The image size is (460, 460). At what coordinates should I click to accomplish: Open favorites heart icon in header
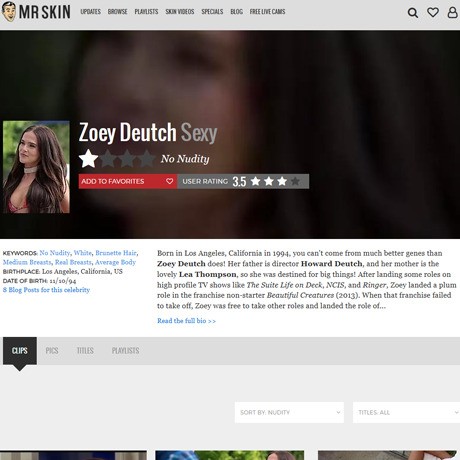coord(433,12)
